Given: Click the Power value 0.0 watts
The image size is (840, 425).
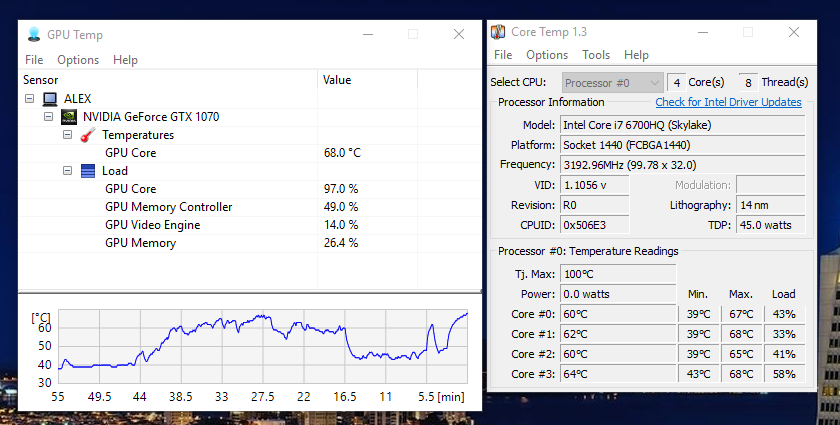Looking at the screenshot, I should 618,294.
